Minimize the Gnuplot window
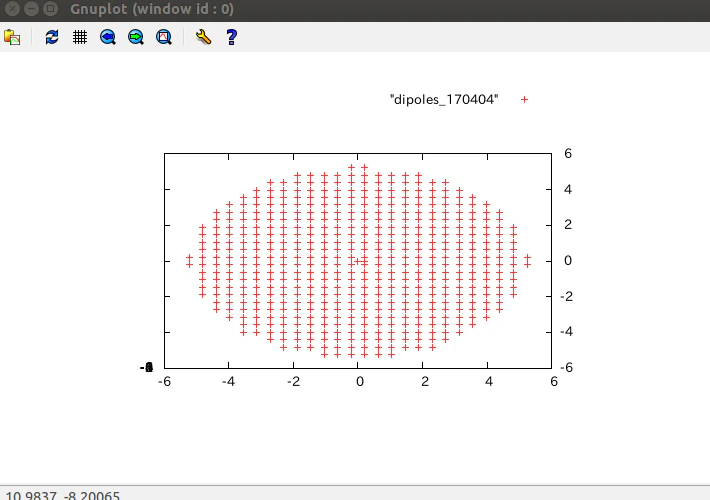 (31, 9)
